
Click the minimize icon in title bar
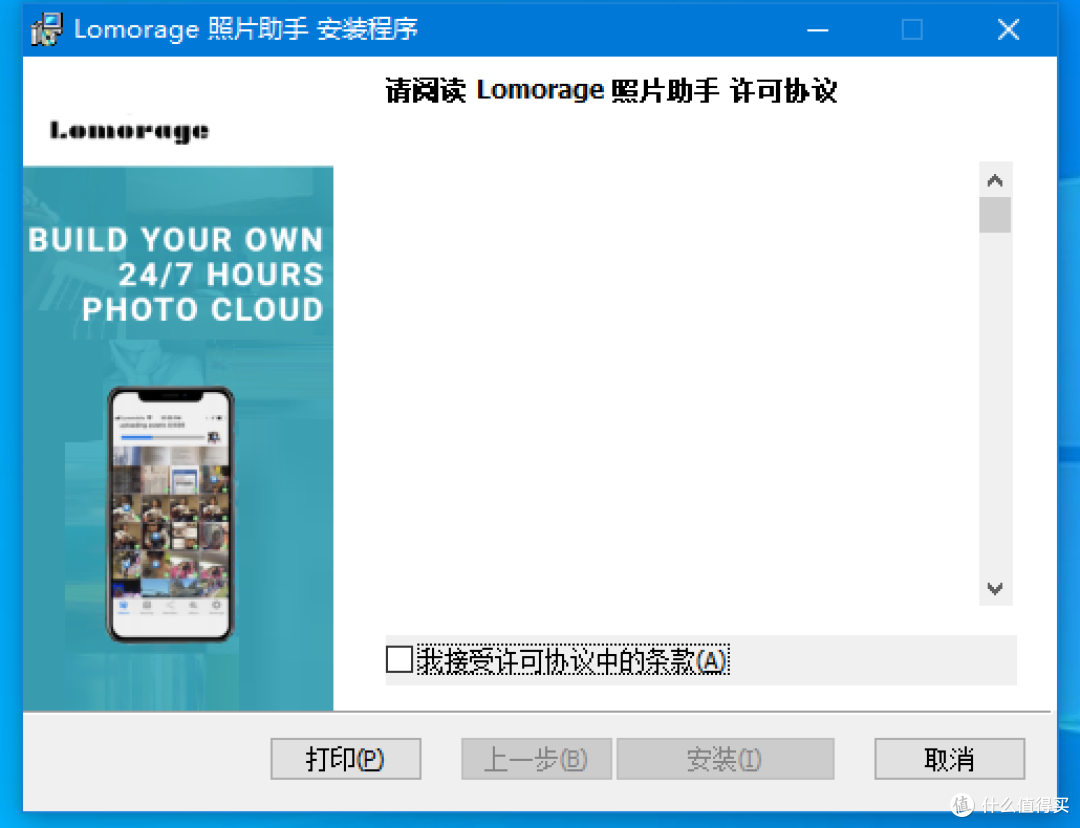tap(817, 30)
